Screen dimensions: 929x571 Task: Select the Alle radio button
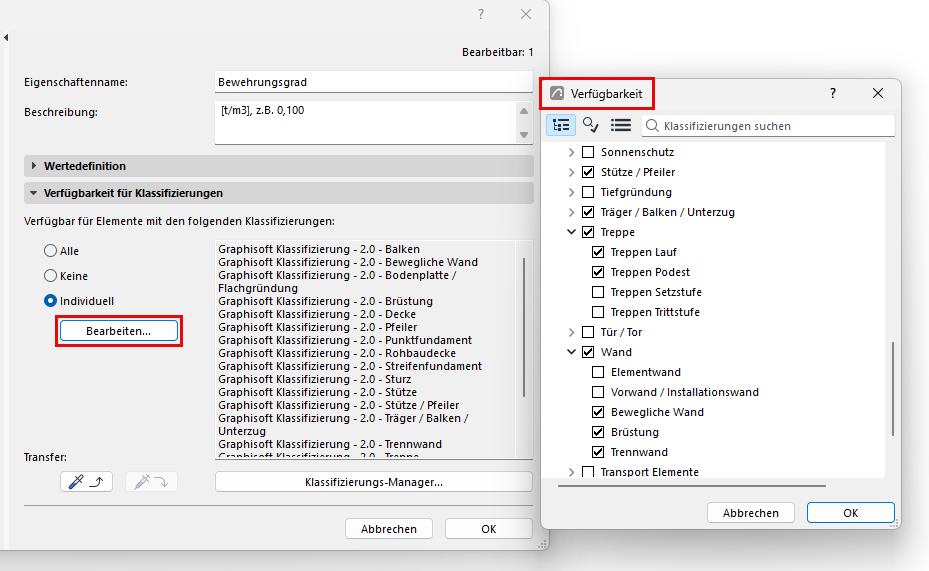click(x=50, y=251)
